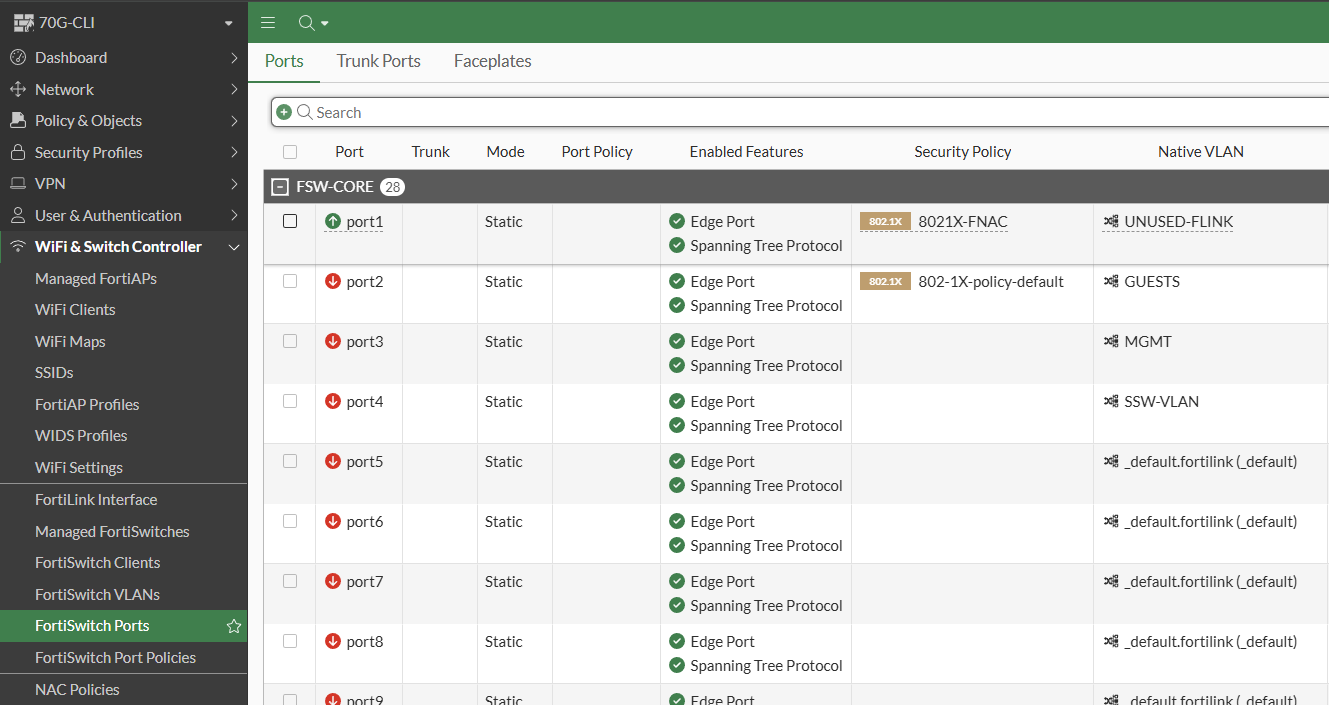Screen dimensions: 1329x705
Task: Click the red down-arrow status icon of port8
Action: pos(333,641)
